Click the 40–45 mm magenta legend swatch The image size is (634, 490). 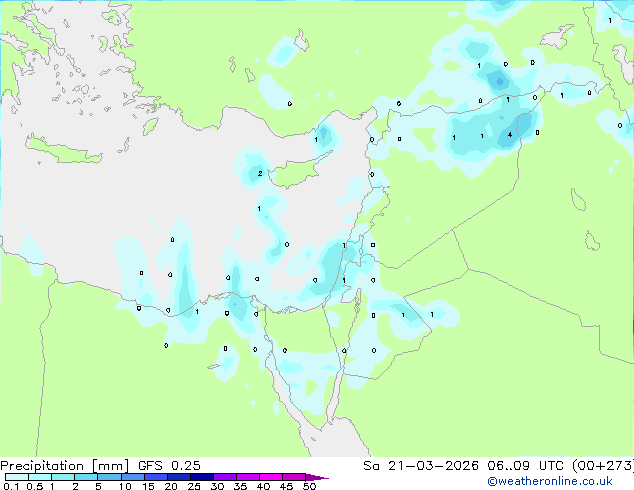click(x=271, y=477)
